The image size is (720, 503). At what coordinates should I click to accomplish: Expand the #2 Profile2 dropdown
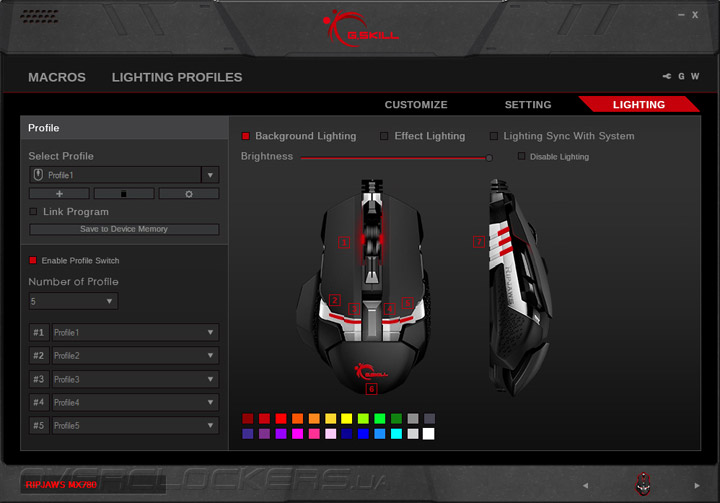coord(135,356)
